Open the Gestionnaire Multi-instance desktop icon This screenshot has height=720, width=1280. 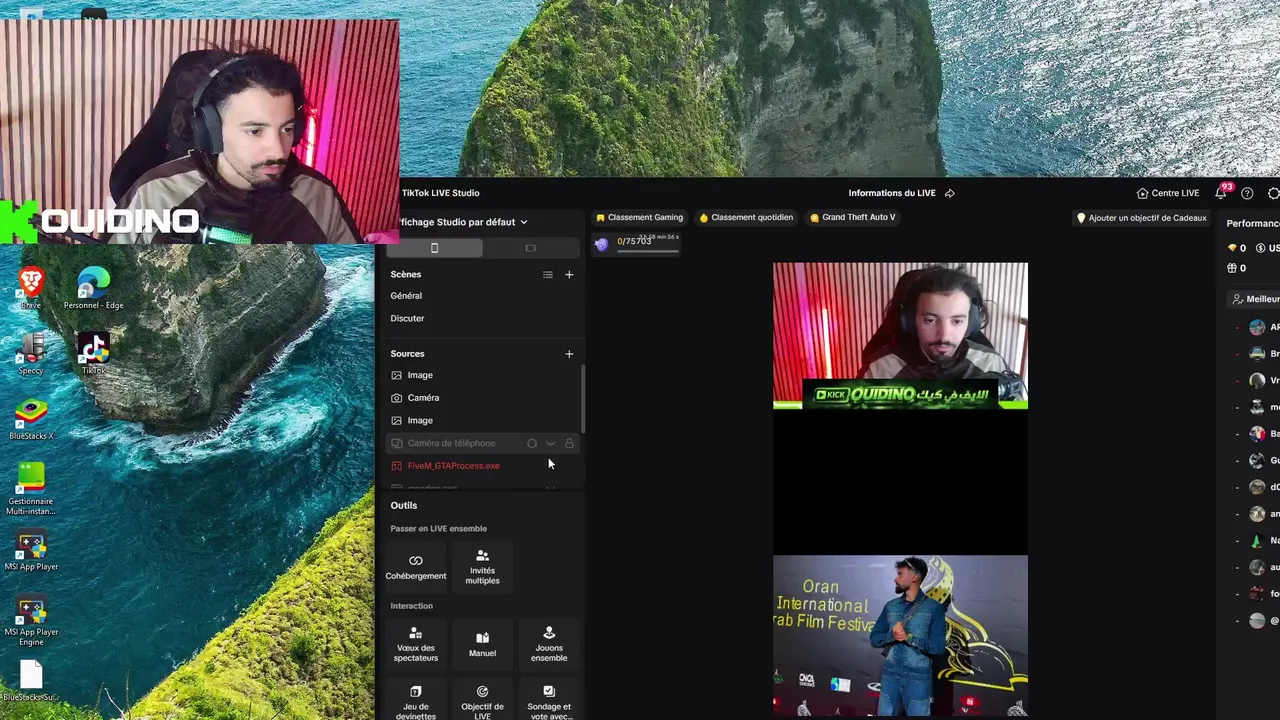[x=31, y=489]
